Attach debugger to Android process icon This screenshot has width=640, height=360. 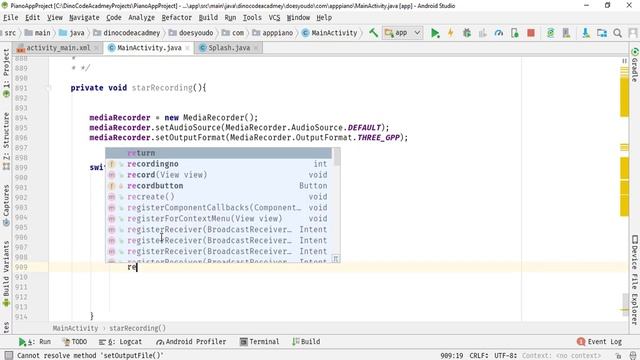click(514, 33)
